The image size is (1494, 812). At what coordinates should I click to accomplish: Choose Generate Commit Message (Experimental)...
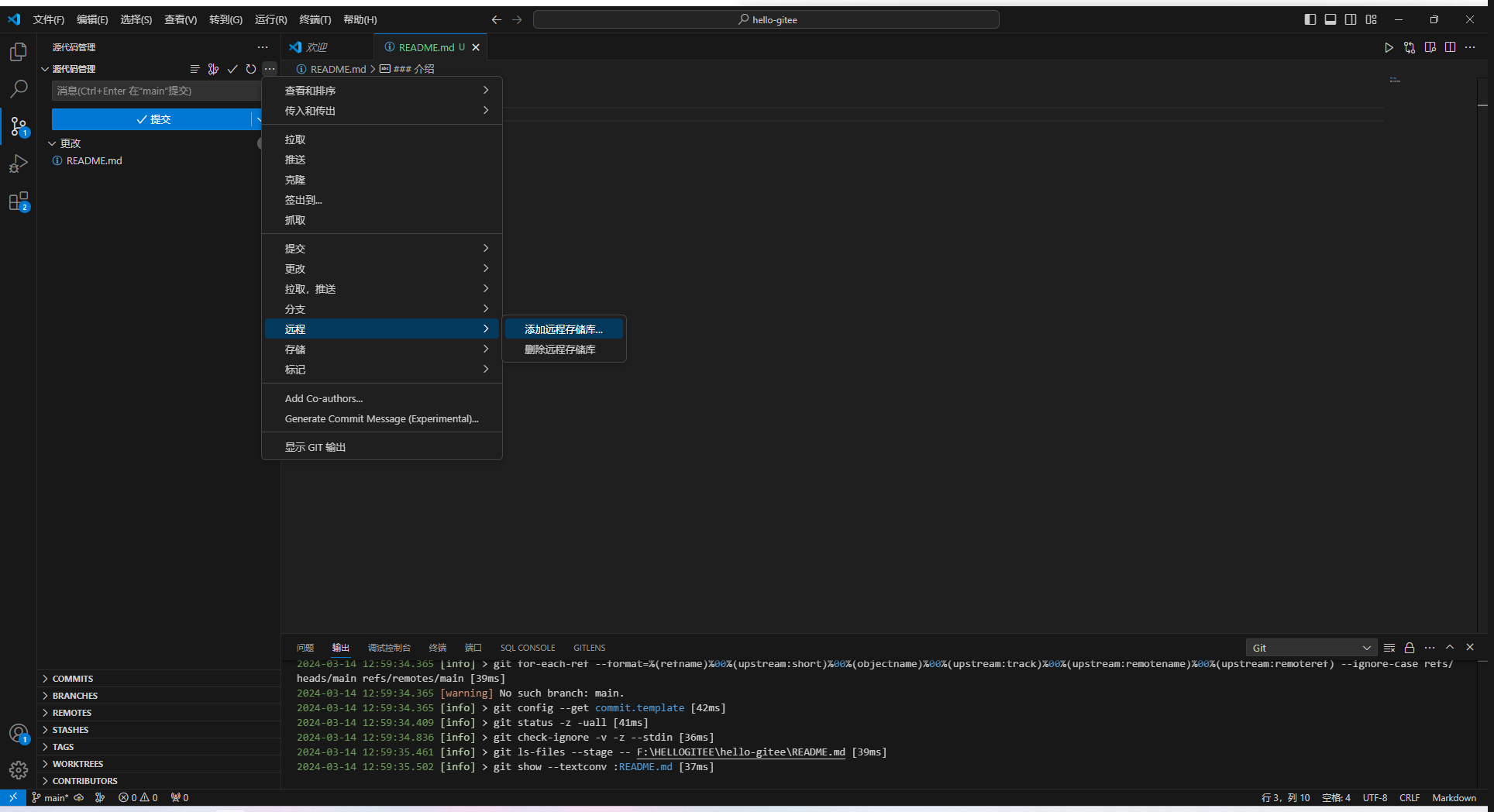tap(382, 418)
